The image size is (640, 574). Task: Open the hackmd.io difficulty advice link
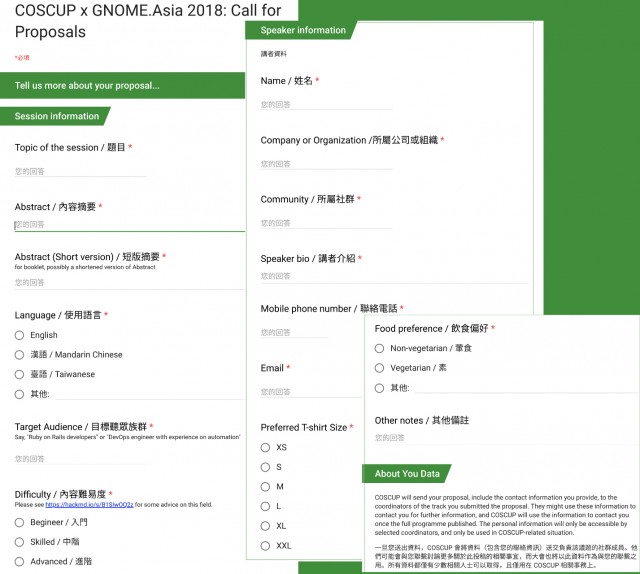tap(89, 505)
